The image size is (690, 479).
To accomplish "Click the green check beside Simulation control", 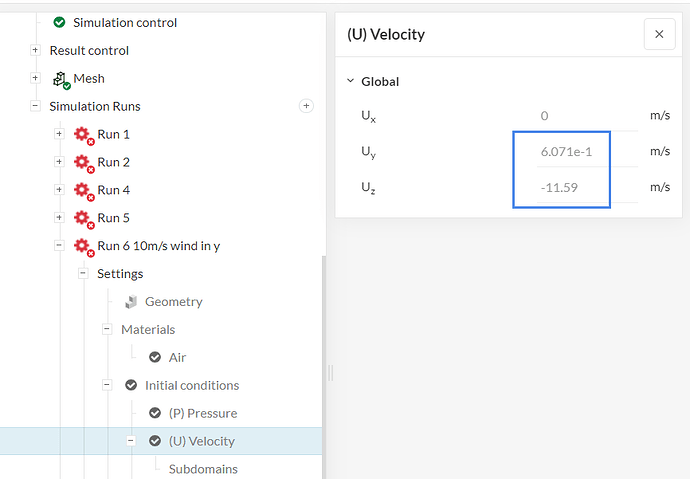I will click(x=59, y=22).
